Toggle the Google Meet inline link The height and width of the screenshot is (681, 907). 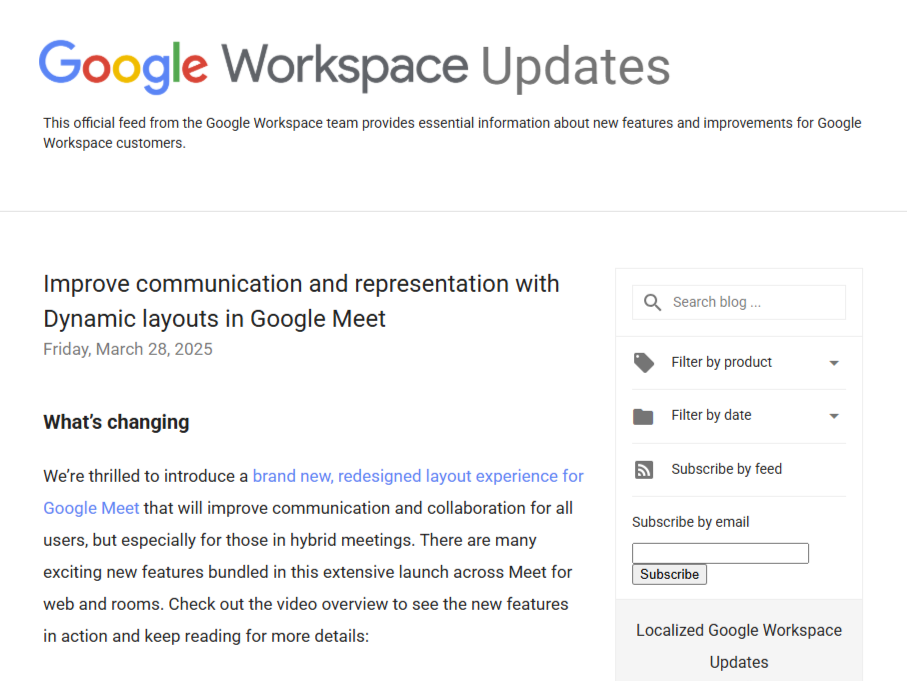click(91, 508)
